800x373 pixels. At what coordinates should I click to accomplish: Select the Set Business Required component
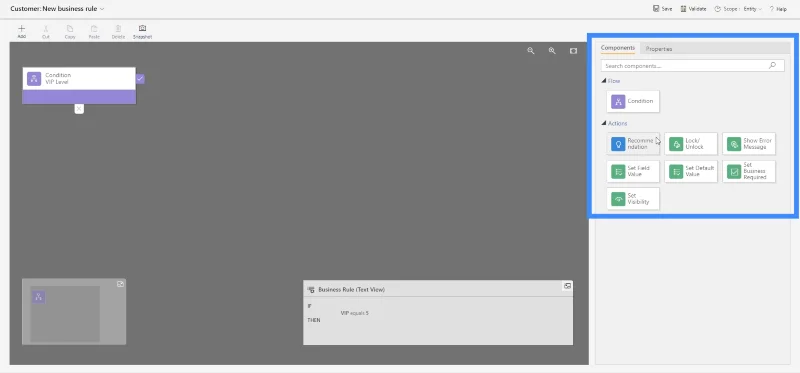click(x=749, y=171)
